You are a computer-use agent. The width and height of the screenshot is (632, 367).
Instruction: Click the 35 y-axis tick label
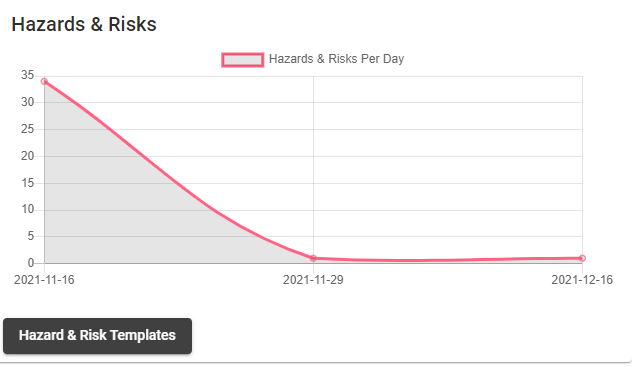27,75
